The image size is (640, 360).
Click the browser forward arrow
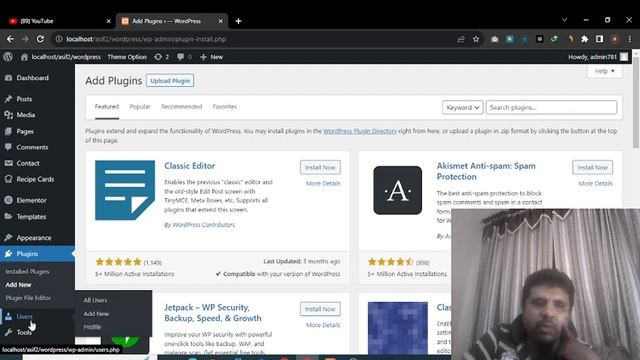pyautogui.click(x=25, y=39)
